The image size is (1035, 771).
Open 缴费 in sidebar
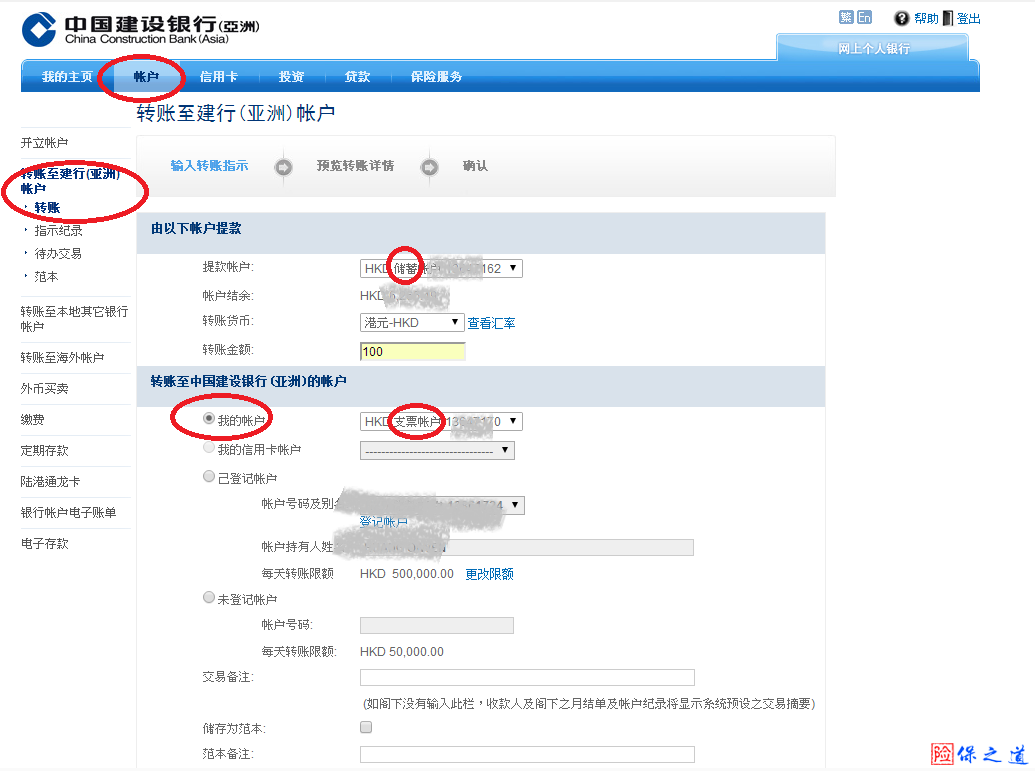click(x=32, y=420)
